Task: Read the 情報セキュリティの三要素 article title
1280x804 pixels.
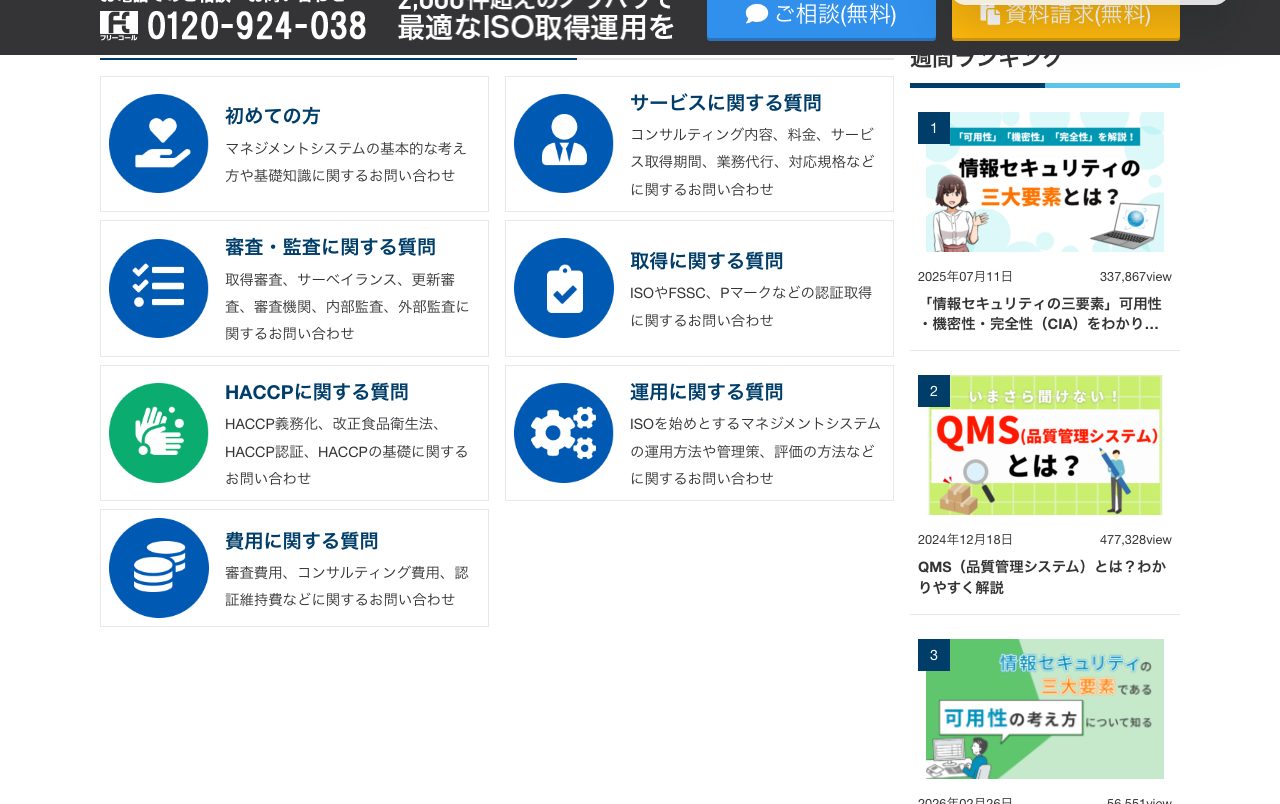Action: (1040, 314)
